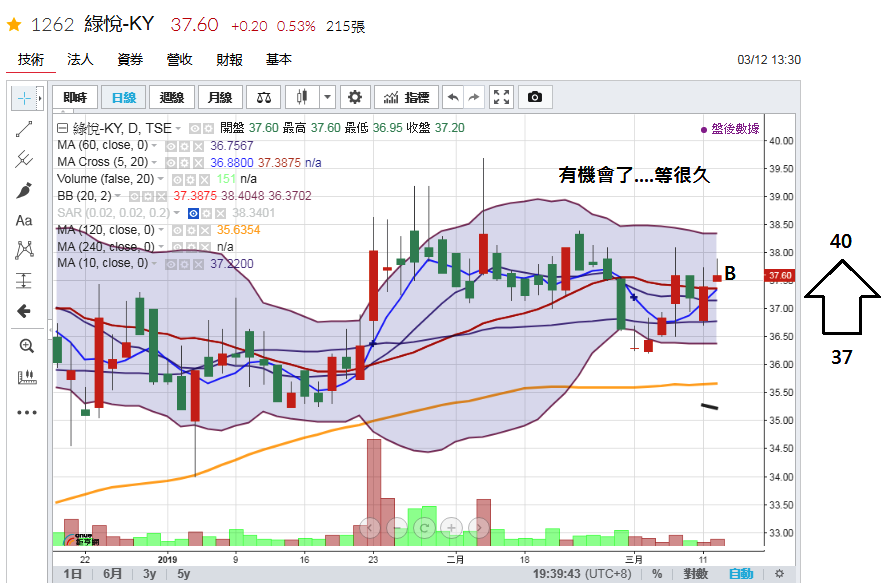Click the favorite star next to 1262
Image resolution: width=893 pixels, height=583 pixels.
point(14,24)
